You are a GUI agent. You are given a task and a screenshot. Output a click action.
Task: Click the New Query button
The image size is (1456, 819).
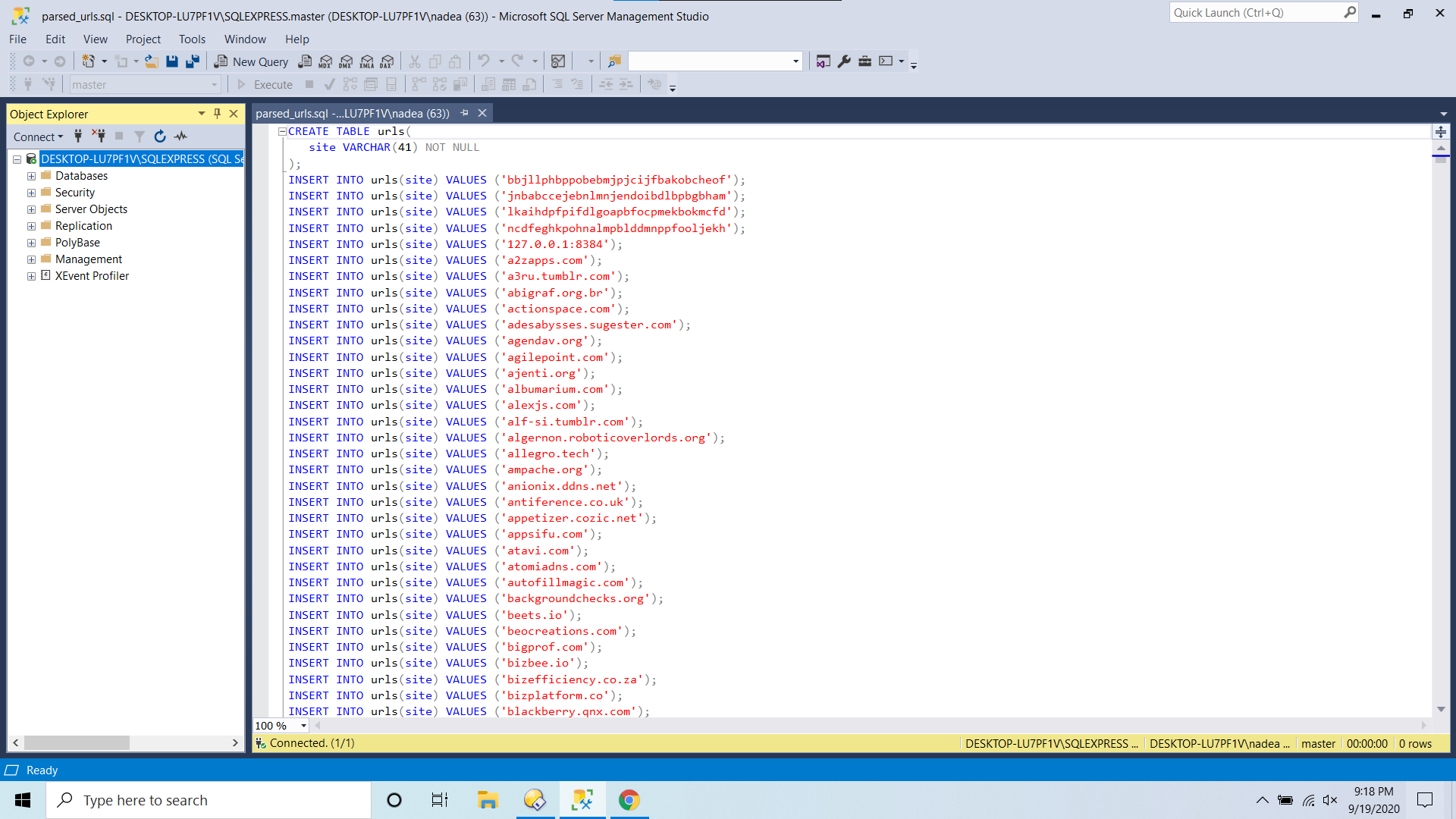(251, 61)
